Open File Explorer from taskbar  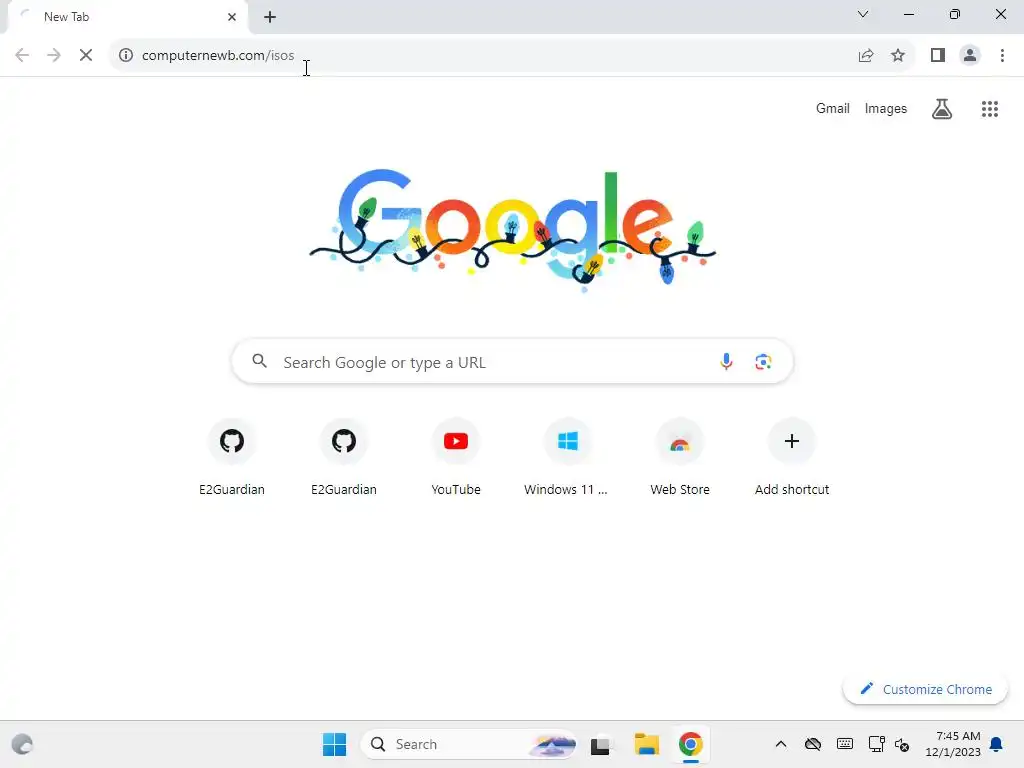(647, 744)
